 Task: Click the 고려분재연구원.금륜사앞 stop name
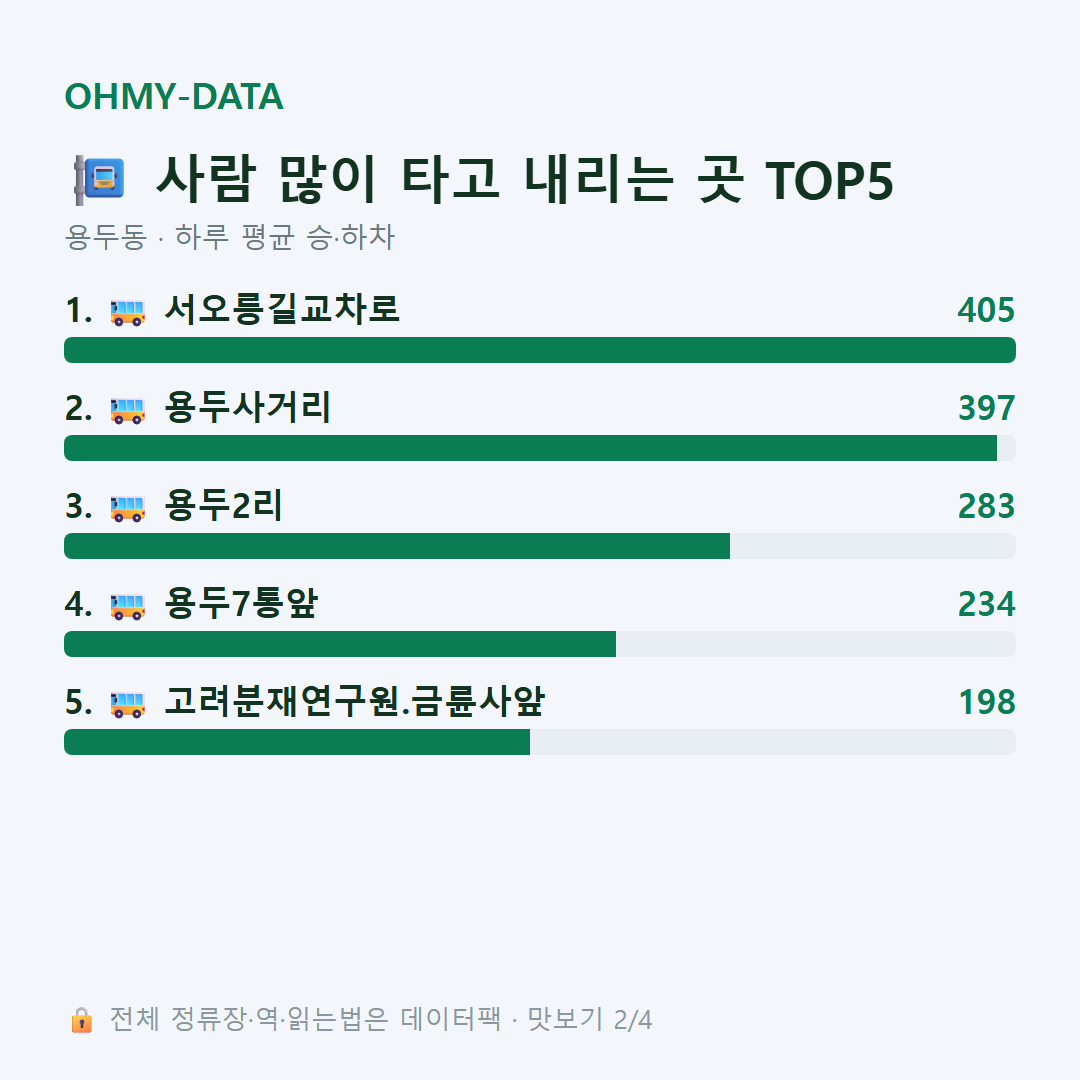(355, 701)
